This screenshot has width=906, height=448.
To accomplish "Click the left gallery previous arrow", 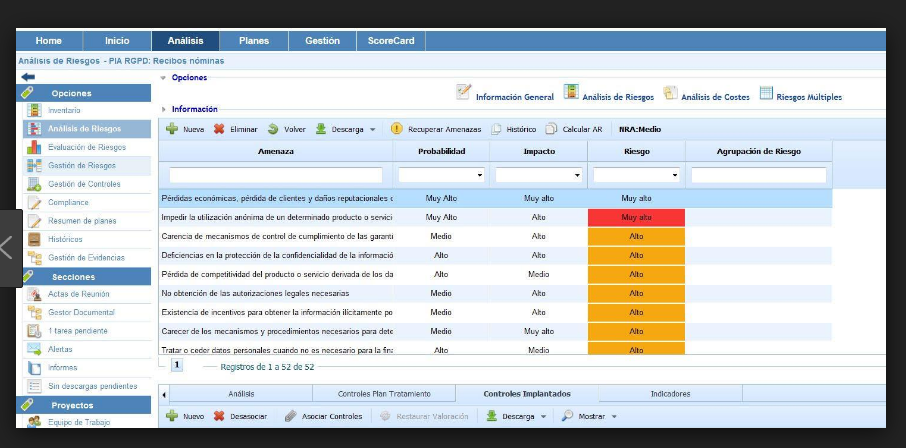I will pos(8,247).
